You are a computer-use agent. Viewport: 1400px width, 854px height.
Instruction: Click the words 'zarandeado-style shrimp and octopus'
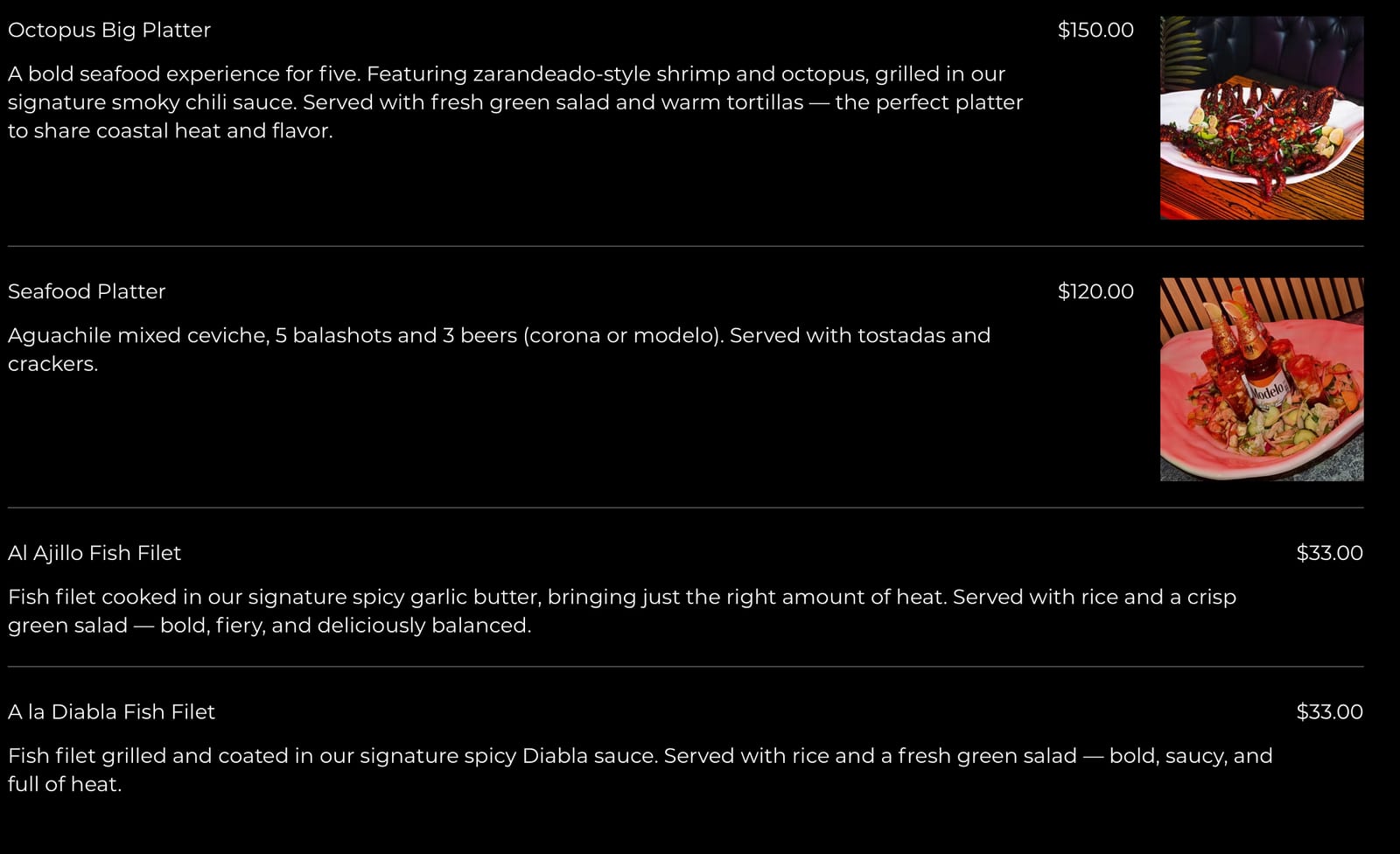[671, 74]
